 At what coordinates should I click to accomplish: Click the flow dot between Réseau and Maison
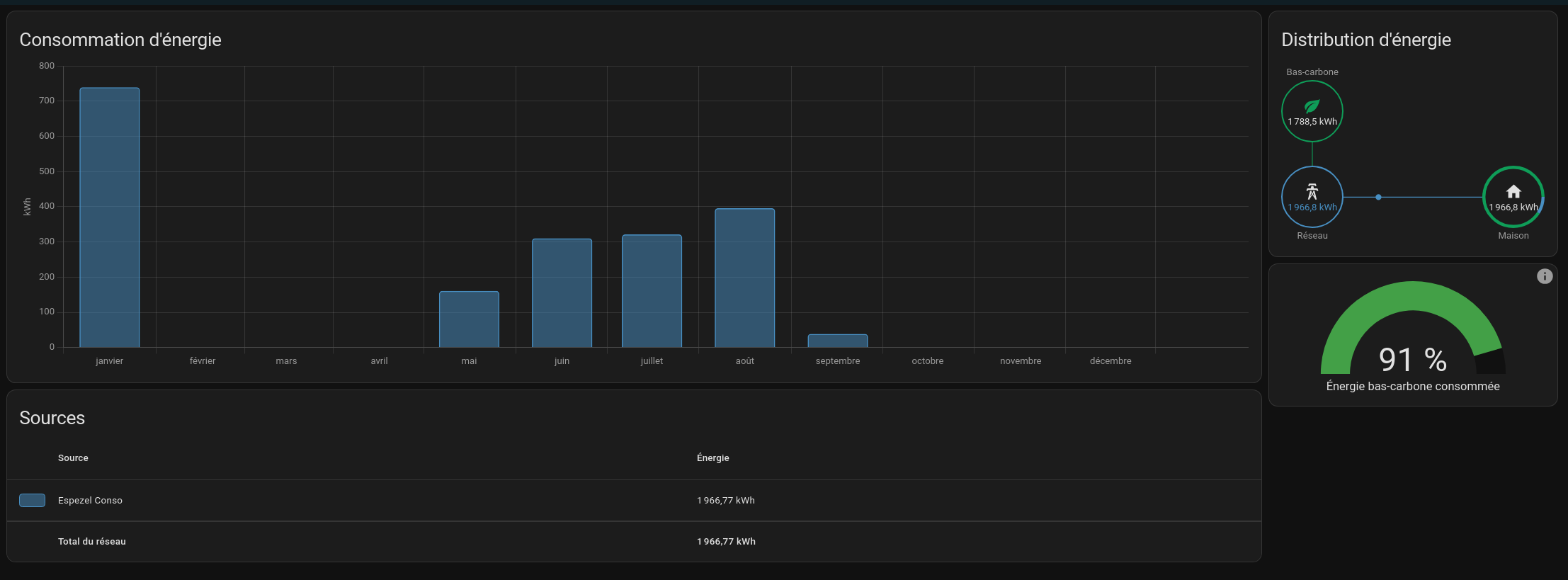[x=1378, y=197]
